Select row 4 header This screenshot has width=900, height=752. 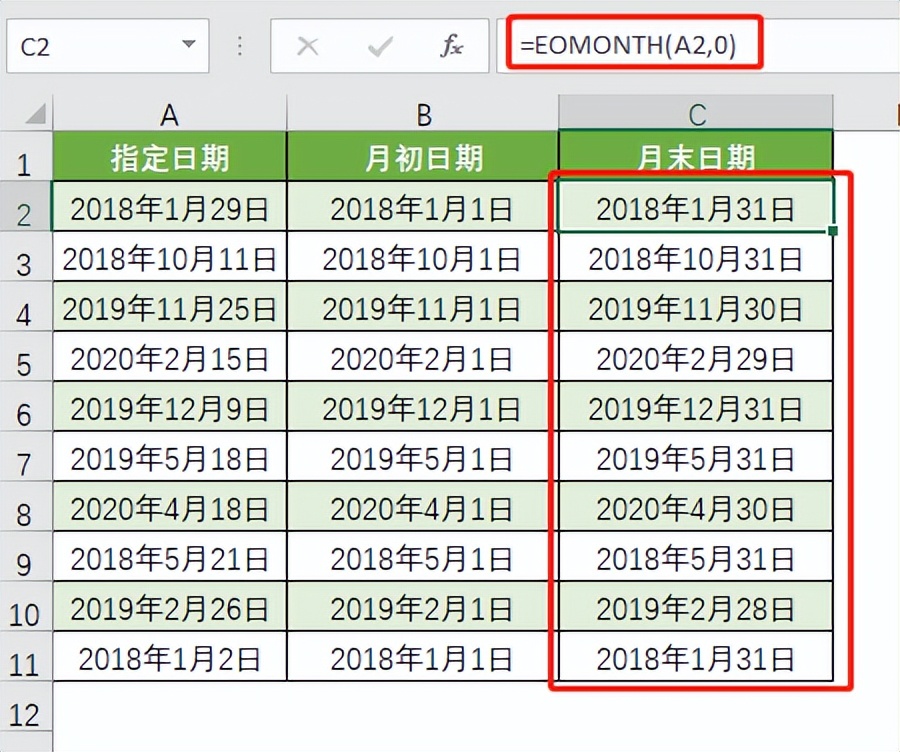tap(26, 307)
